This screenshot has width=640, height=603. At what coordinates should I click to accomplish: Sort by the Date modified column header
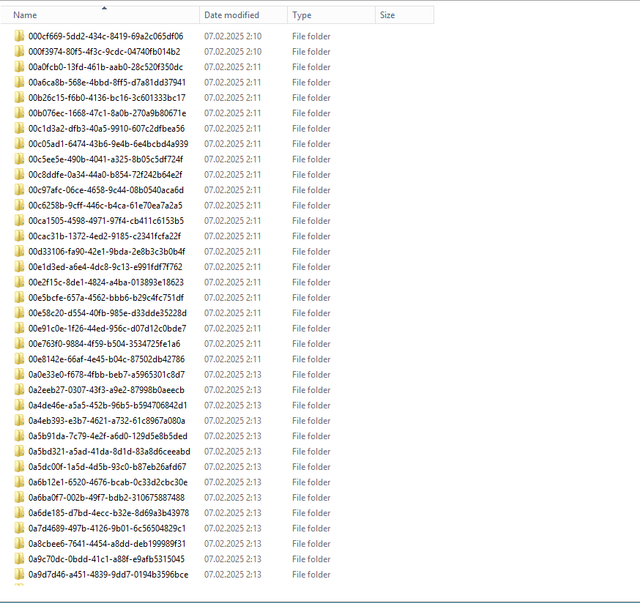click(244, 15)
